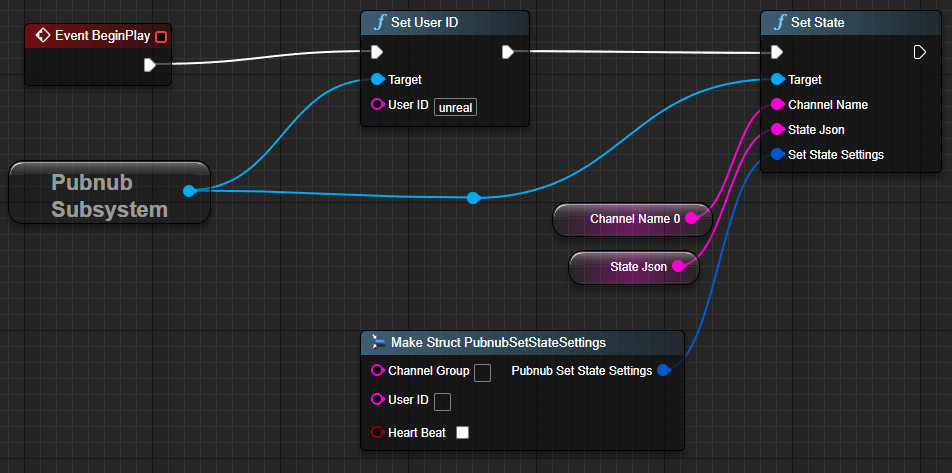Click the User ID text field containing unreal
This screenshot has height=473, width=952.
455,107
